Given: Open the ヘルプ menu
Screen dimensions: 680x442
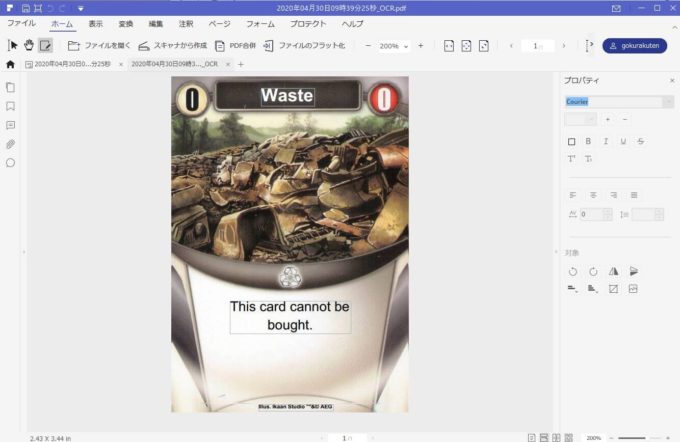Looking at the screenshot, I should point(352,24).
